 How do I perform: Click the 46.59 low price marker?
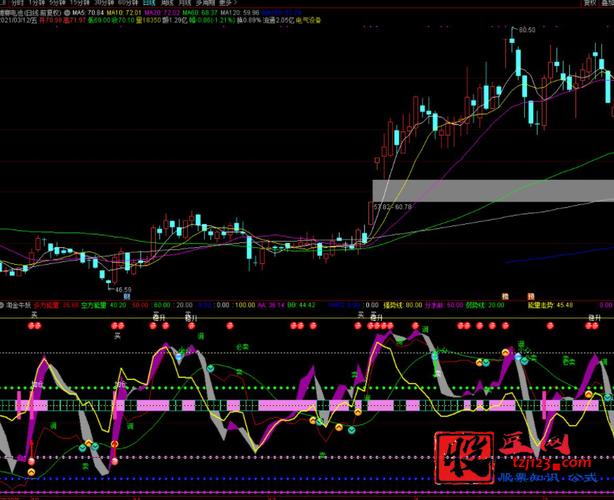(x=123, y=290)
